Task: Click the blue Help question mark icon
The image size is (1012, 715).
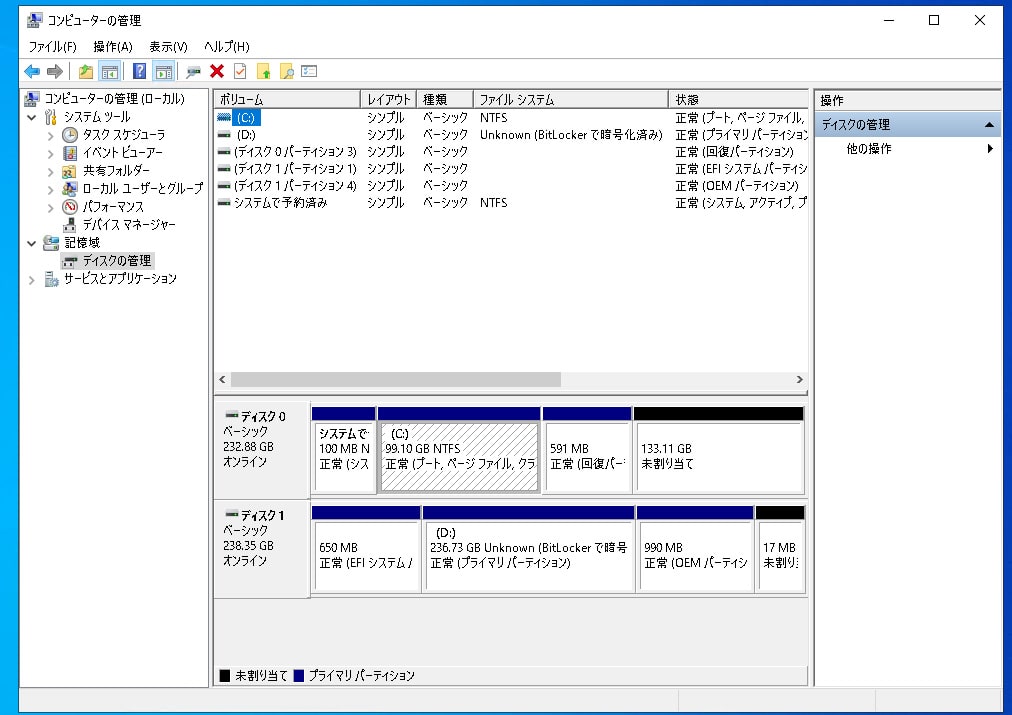Action: pyautogui.click(x=139, y=71)
